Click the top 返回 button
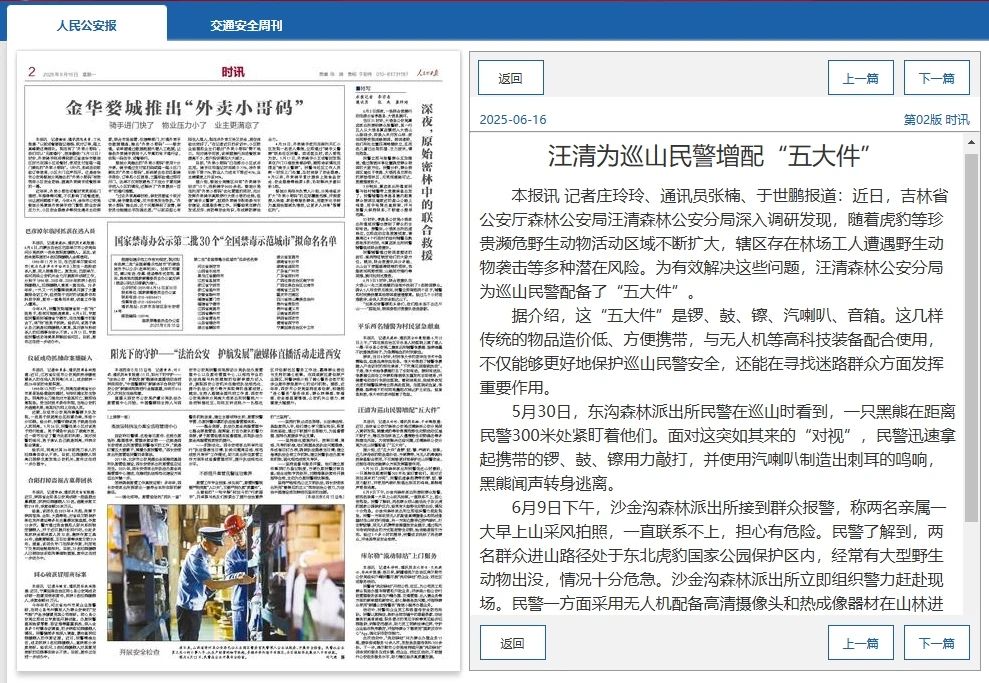Image resolution: width=989 pixels, height=683 pixels. [x=510, y=78]
